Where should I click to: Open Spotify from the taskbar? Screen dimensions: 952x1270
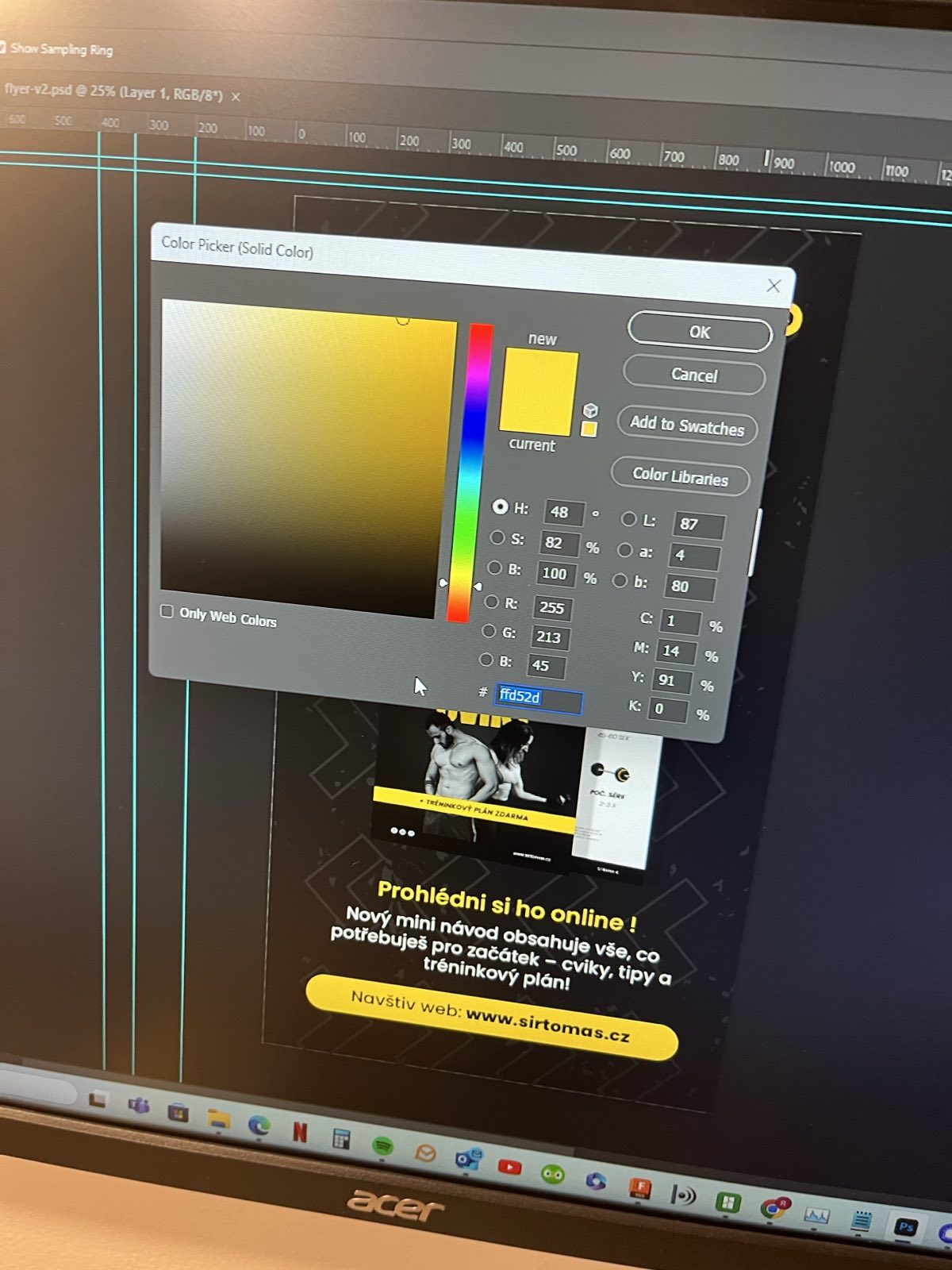pyautogui.click(x=383, y=1145)
